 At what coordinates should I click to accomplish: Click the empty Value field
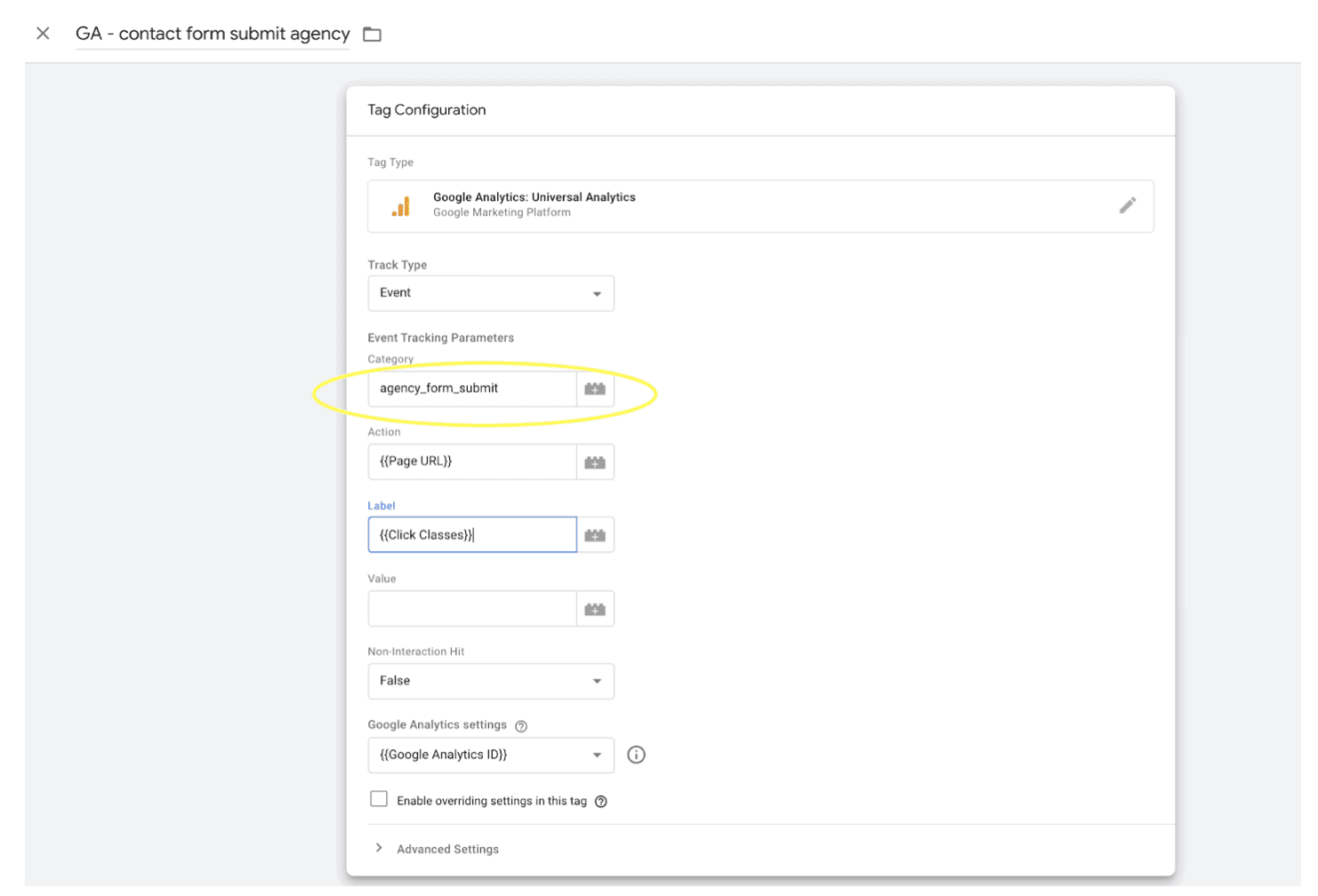pos(472,609)
